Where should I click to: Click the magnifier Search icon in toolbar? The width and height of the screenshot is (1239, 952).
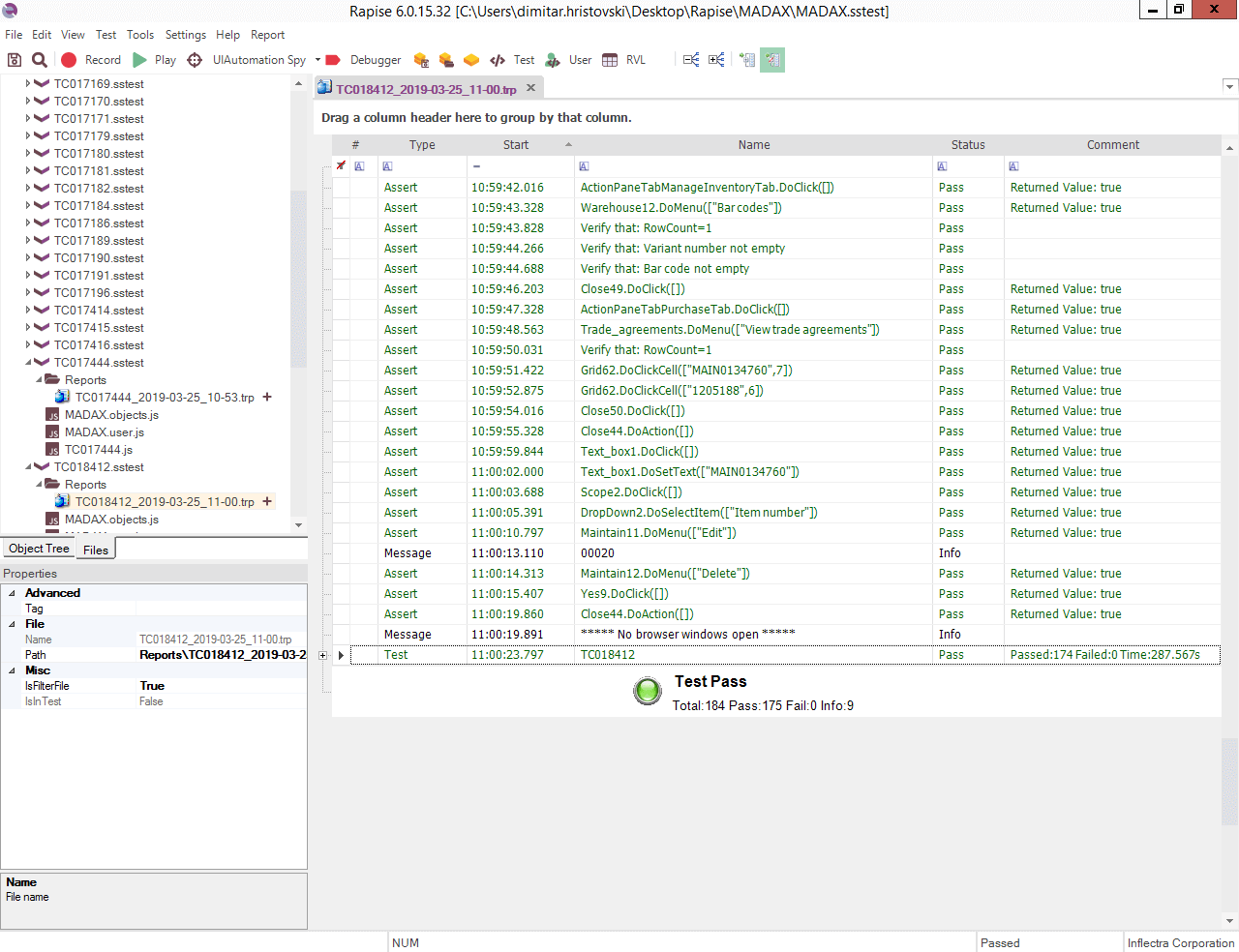pyautogui.click(x=40, y=60)
